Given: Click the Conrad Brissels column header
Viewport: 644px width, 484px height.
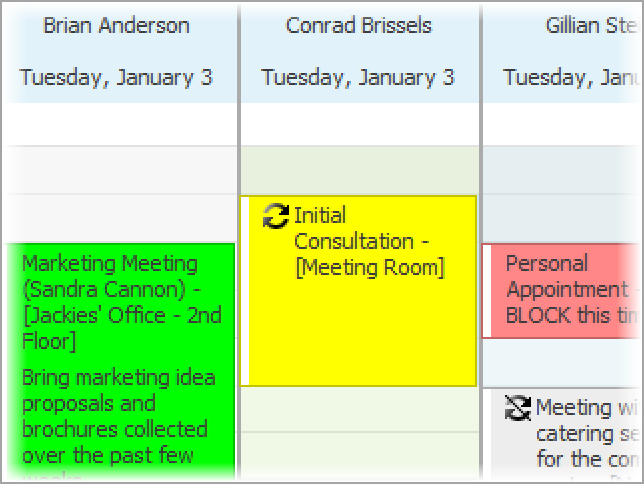Looking at the screenshot, I should tap(359, 25).
